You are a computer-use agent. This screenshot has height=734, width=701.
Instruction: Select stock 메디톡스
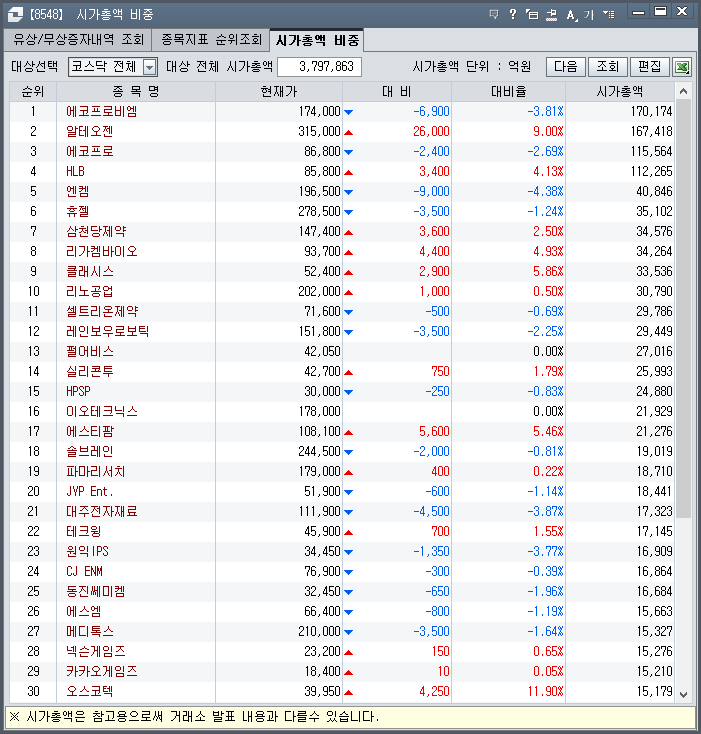[89, 631]
